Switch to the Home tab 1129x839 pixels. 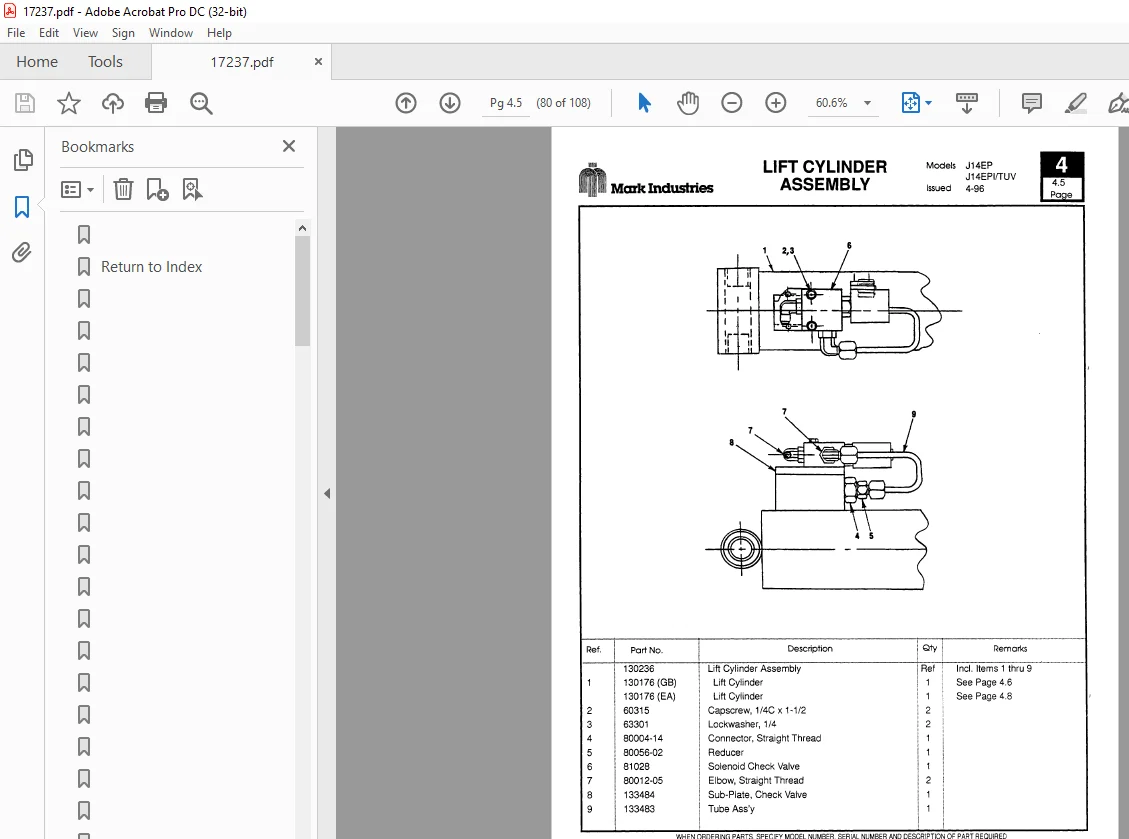point(37,62)
